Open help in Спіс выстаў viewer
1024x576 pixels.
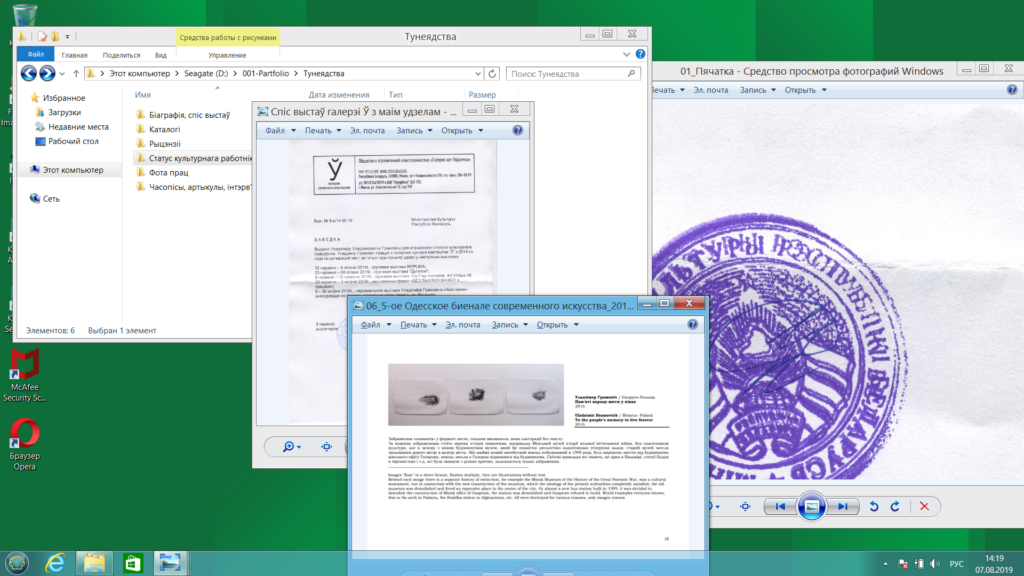pyautogui.click(x=518, y=130)
